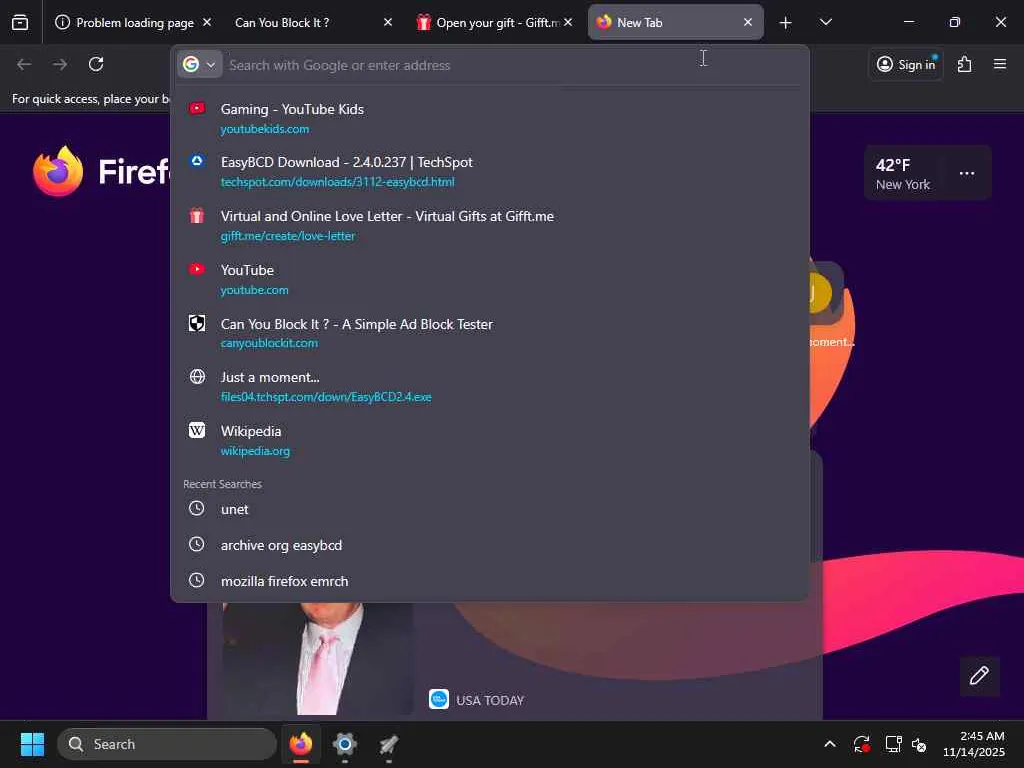Click the canyoublockit shield favicon

[197, 323]
